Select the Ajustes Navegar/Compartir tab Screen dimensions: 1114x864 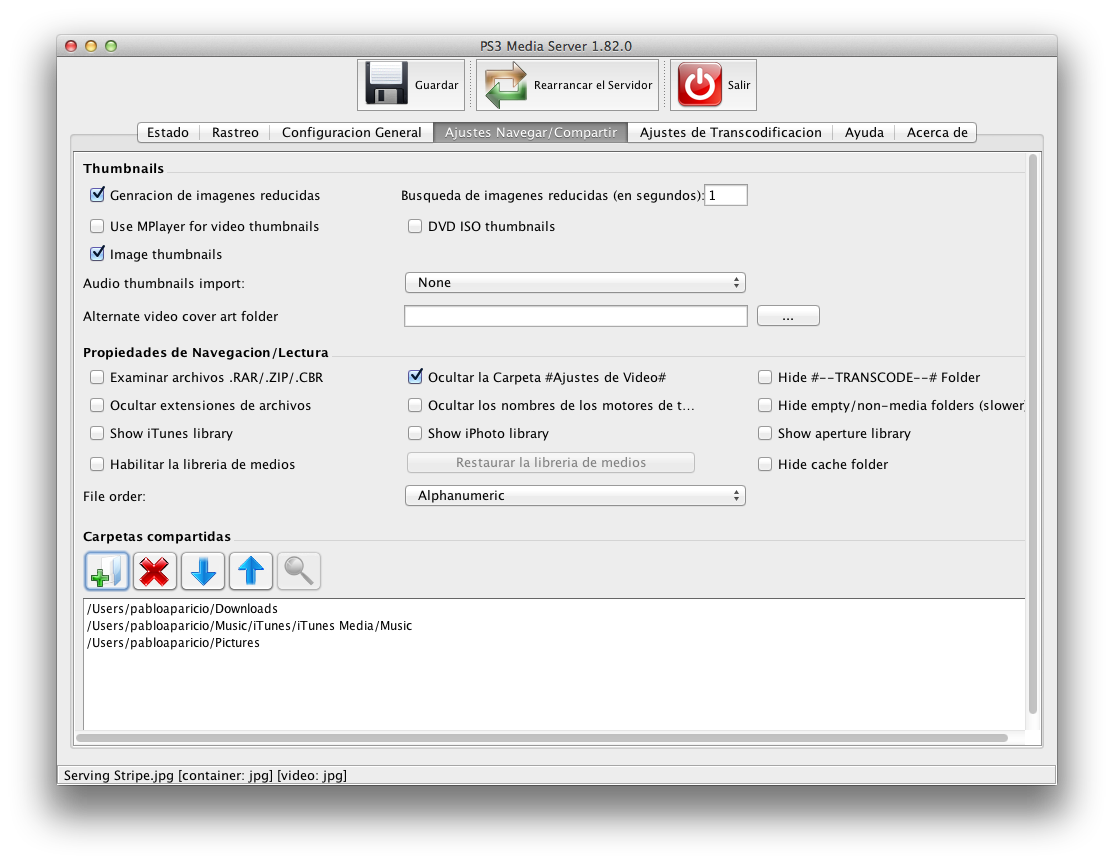point(531,132)
